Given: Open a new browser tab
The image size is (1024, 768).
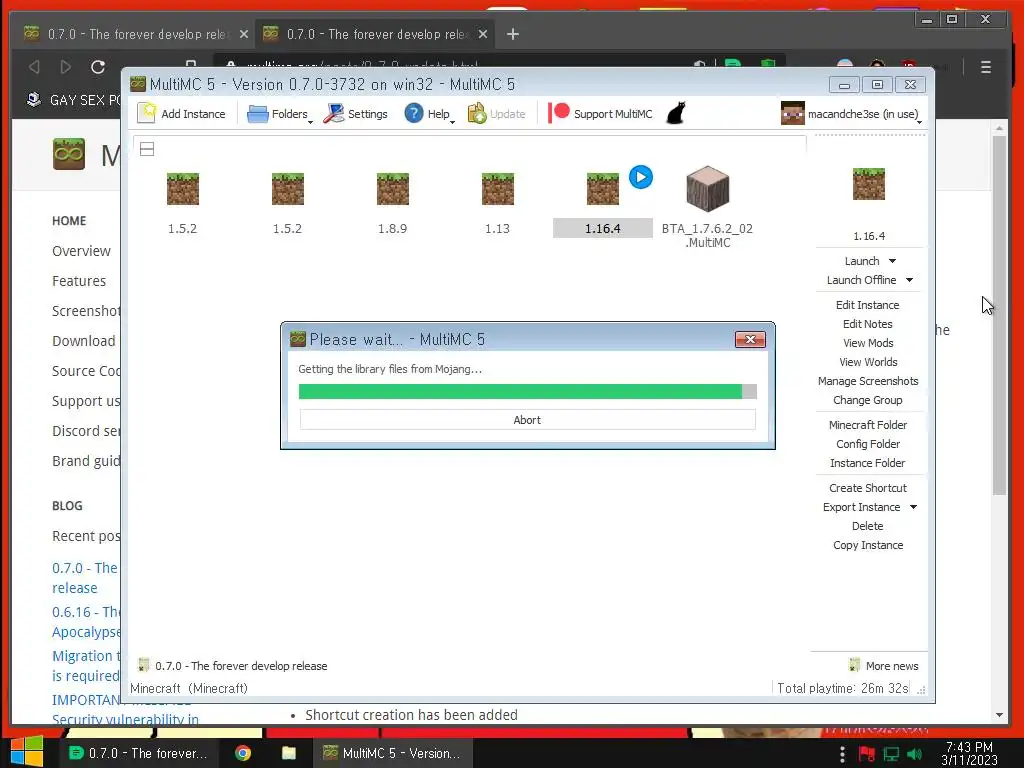Looking at the screenshot, I should [513, 34].
